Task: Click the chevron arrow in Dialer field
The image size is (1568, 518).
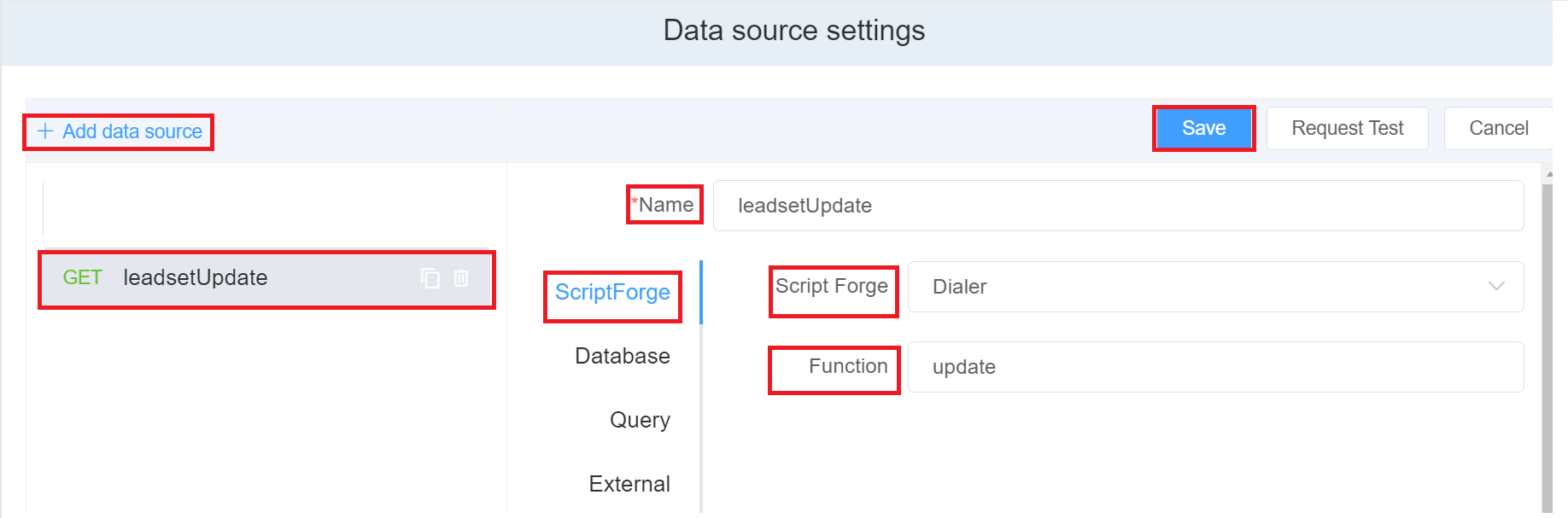Action: [x=1495, y=286]
